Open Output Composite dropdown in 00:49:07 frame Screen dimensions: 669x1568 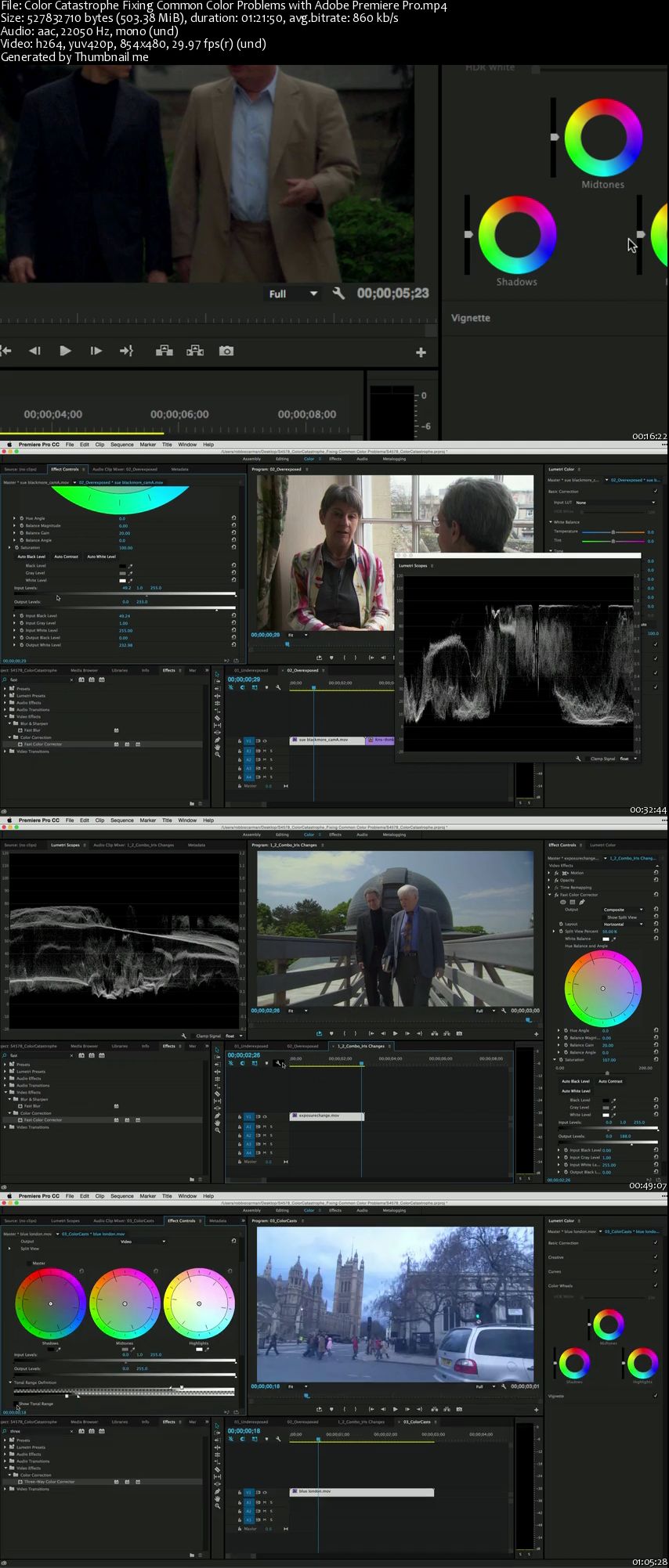tap(624, 910)
